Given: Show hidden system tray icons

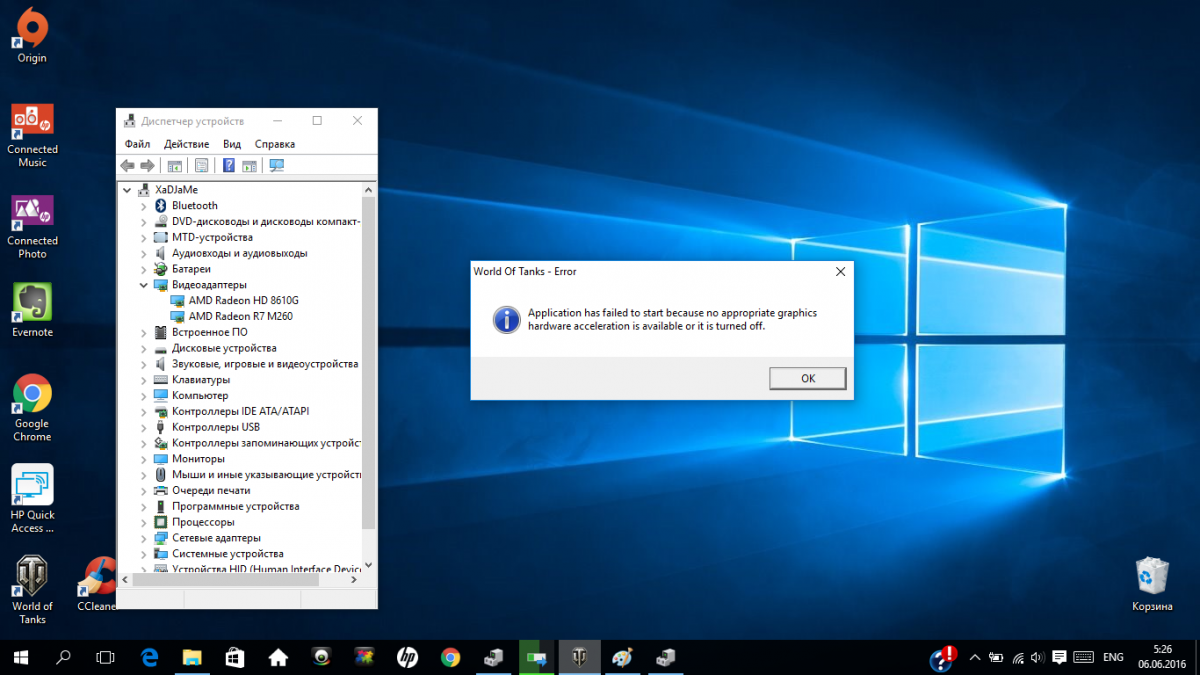Looking at the screenshot, I should click(x=974, y=657).
